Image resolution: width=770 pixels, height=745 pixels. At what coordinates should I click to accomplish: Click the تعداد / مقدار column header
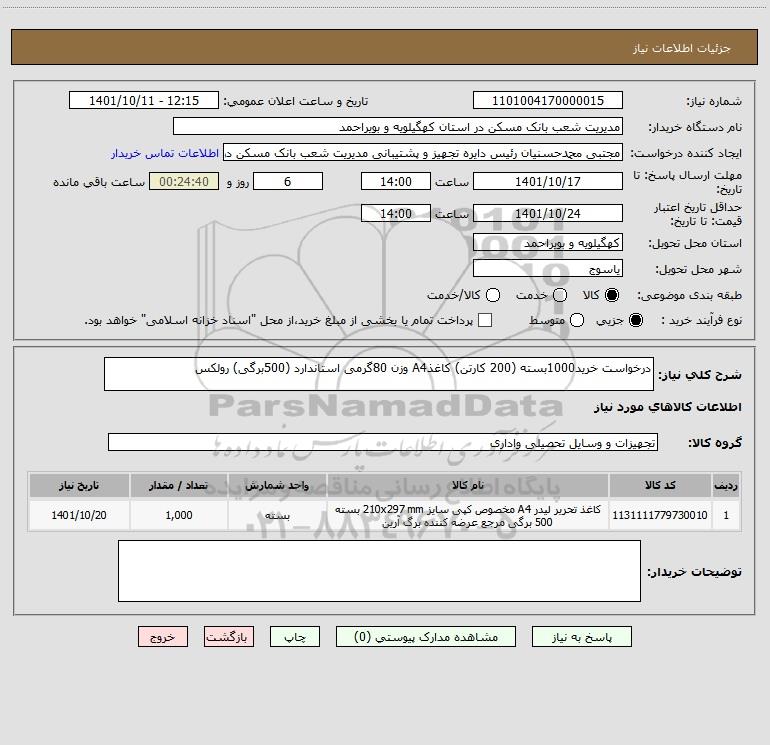click(x=179, y=485)
